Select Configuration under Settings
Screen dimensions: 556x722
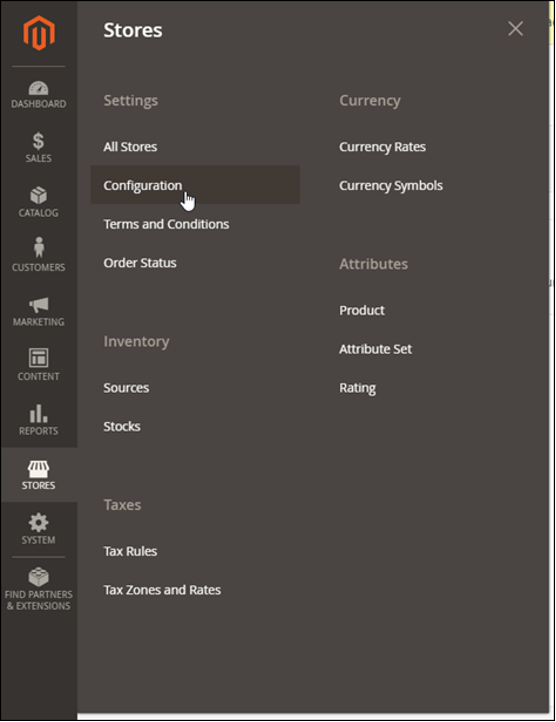143,185
